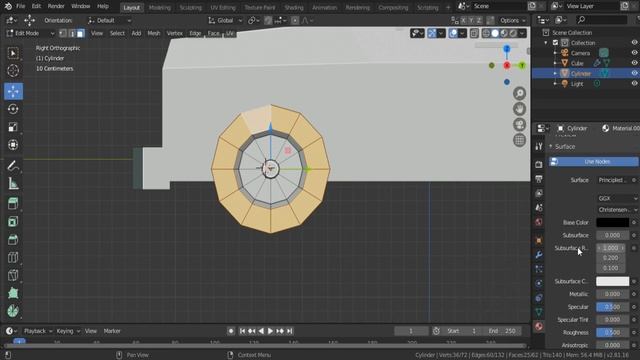
Task: Open the Modifier properties wrench tab
Action: [539, 255]
